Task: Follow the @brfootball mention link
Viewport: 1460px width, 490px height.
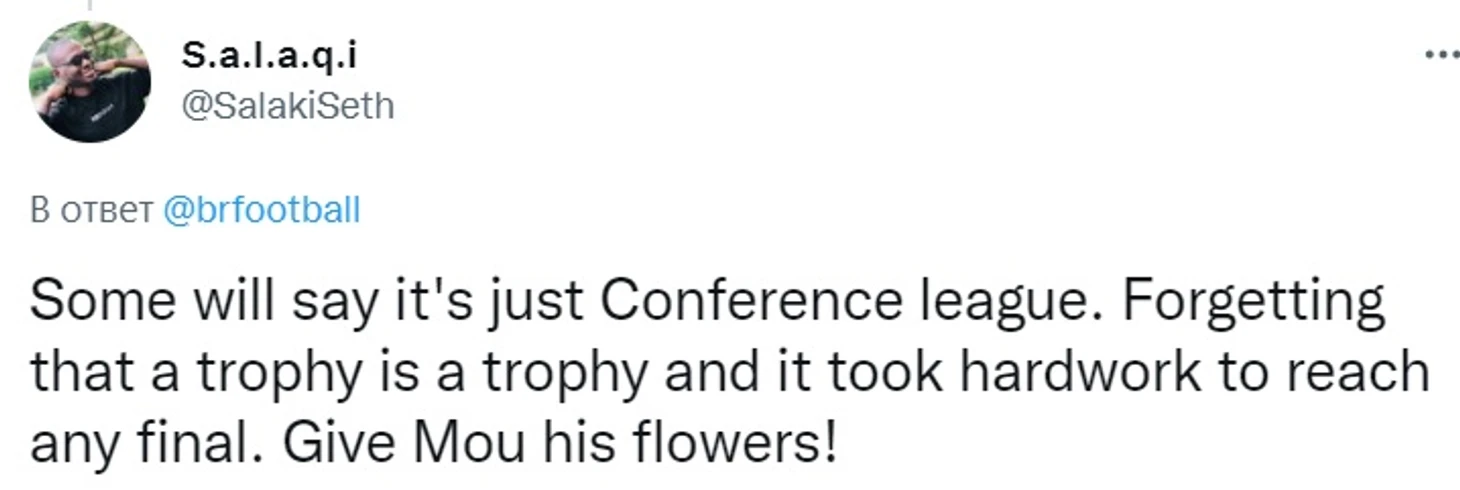Action: 260,211
